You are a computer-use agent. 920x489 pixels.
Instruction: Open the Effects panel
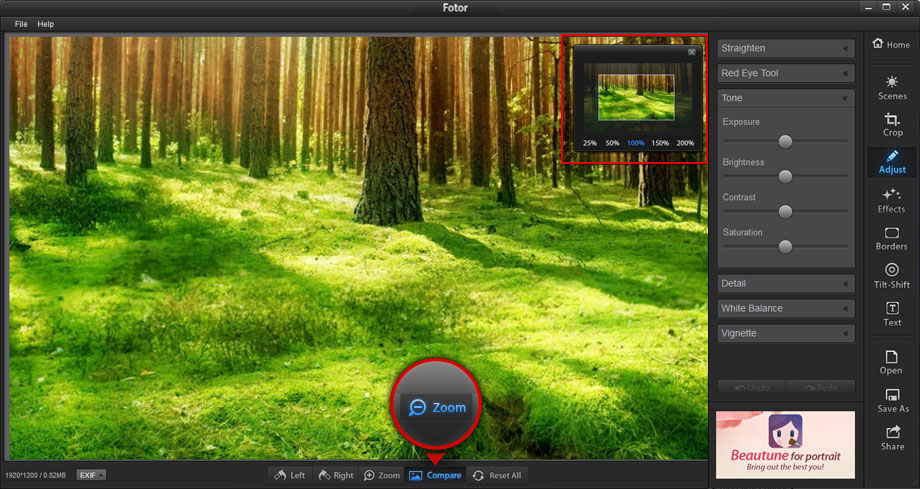(891, 200)
